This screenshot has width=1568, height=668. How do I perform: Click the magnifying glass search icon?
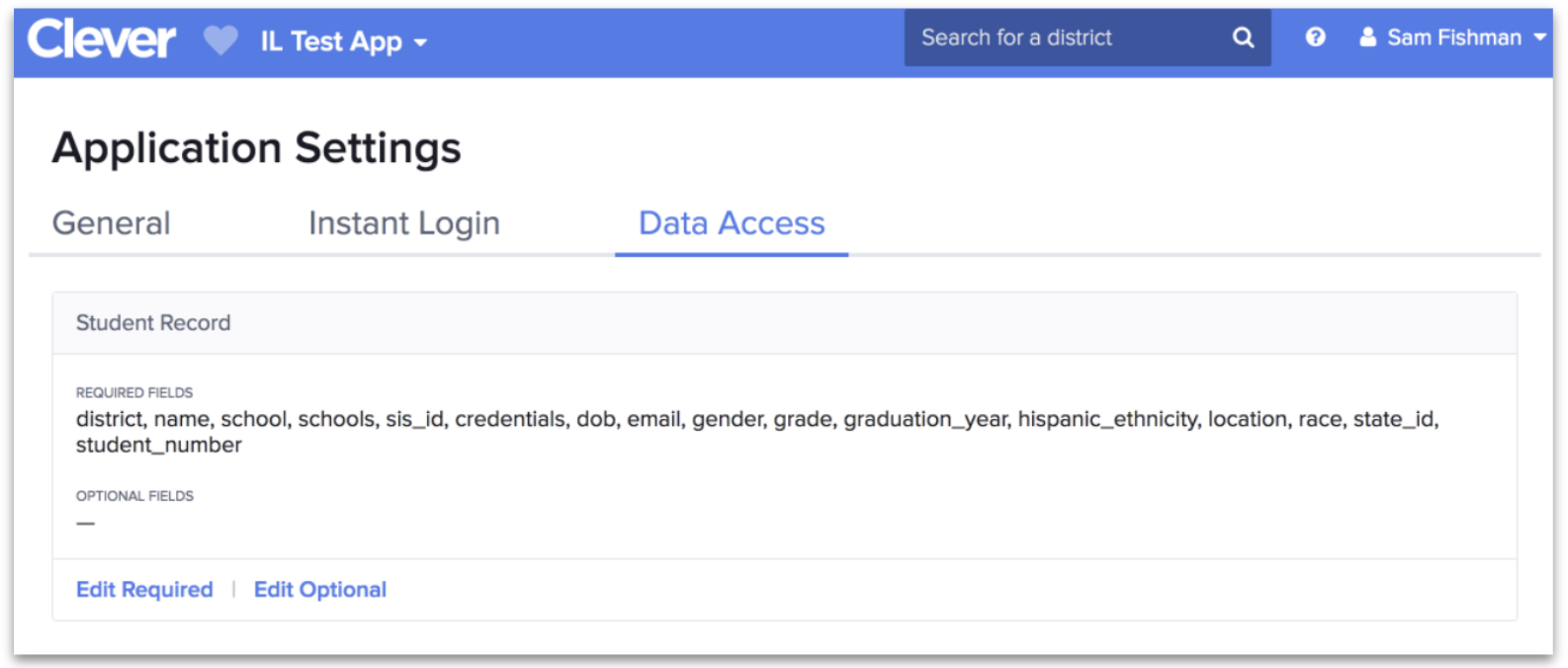[x=1243, y=38]
